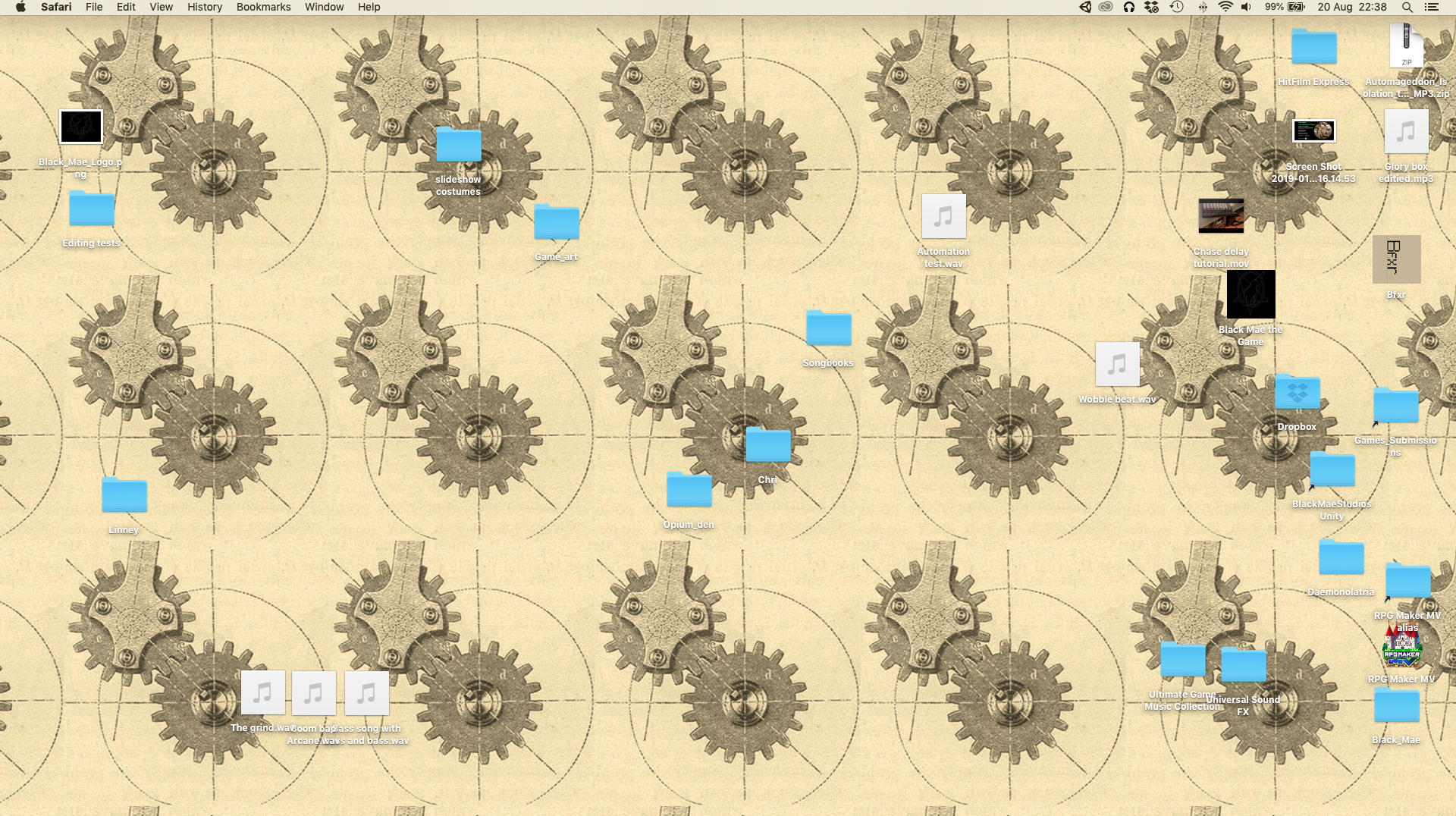Click the Creative Cloud menu bar icon
The image size is (1456, 816).
coord(1106,7)
